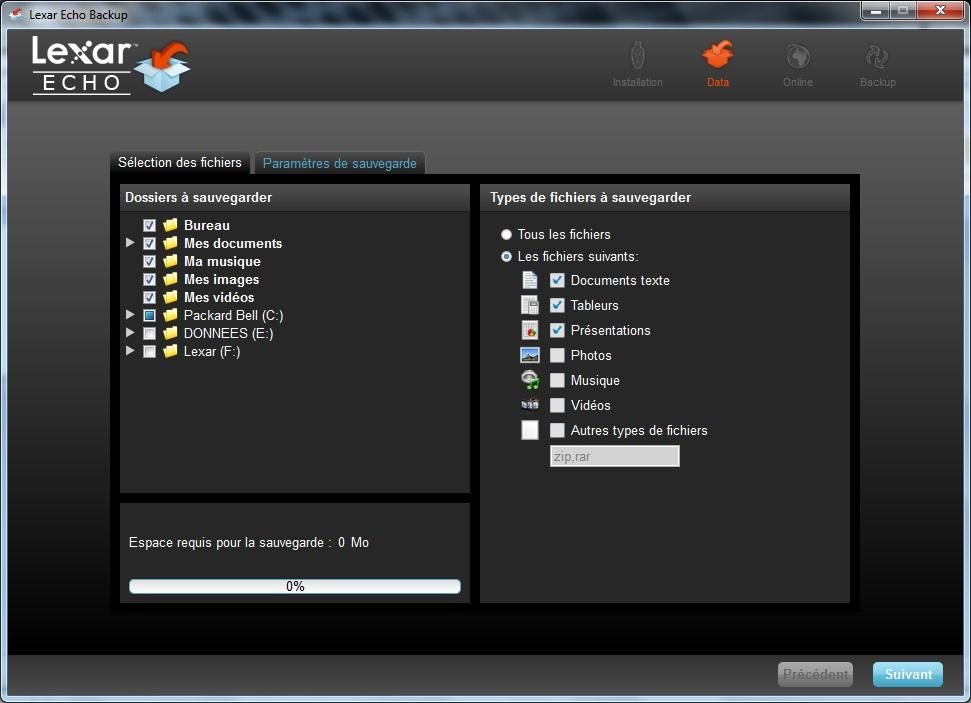Viewport: 971px width, 703px height.
Task: Click the Suivant button
Action: click(x=908, y=674)
